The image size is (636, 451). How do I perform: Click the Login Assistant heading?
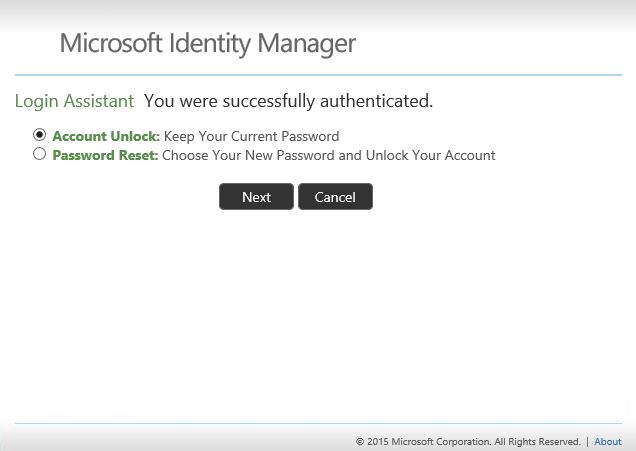coord(74,101)
